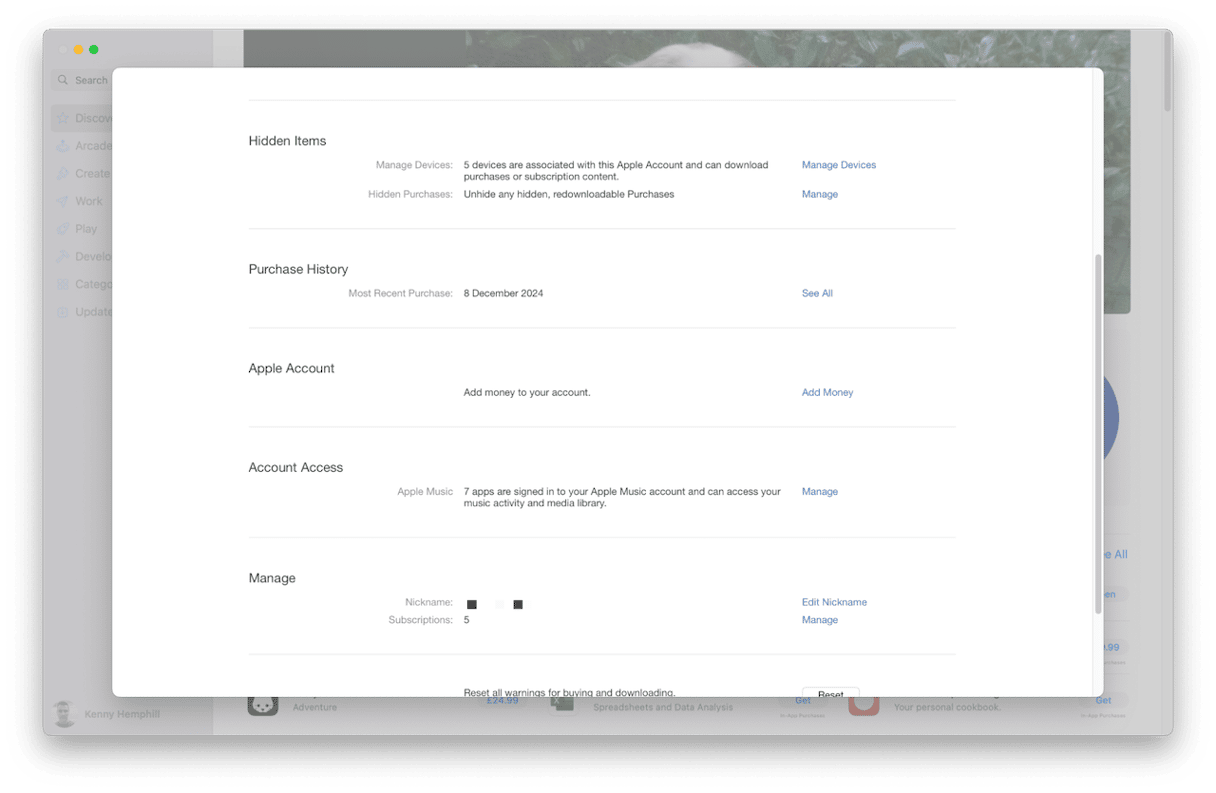This screenshot has width=1216, height=793.
Task: Click the £24.99 price button
Action: point(502,701)
